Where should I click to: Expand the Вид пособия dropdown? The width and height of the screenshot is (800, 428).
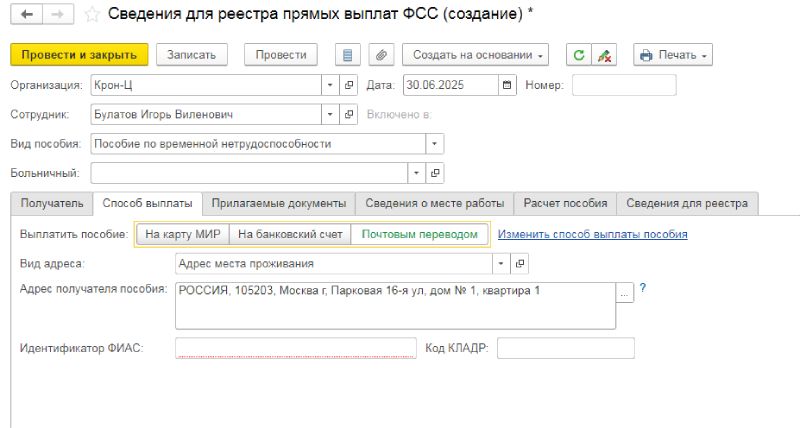(x=434, y=143)
